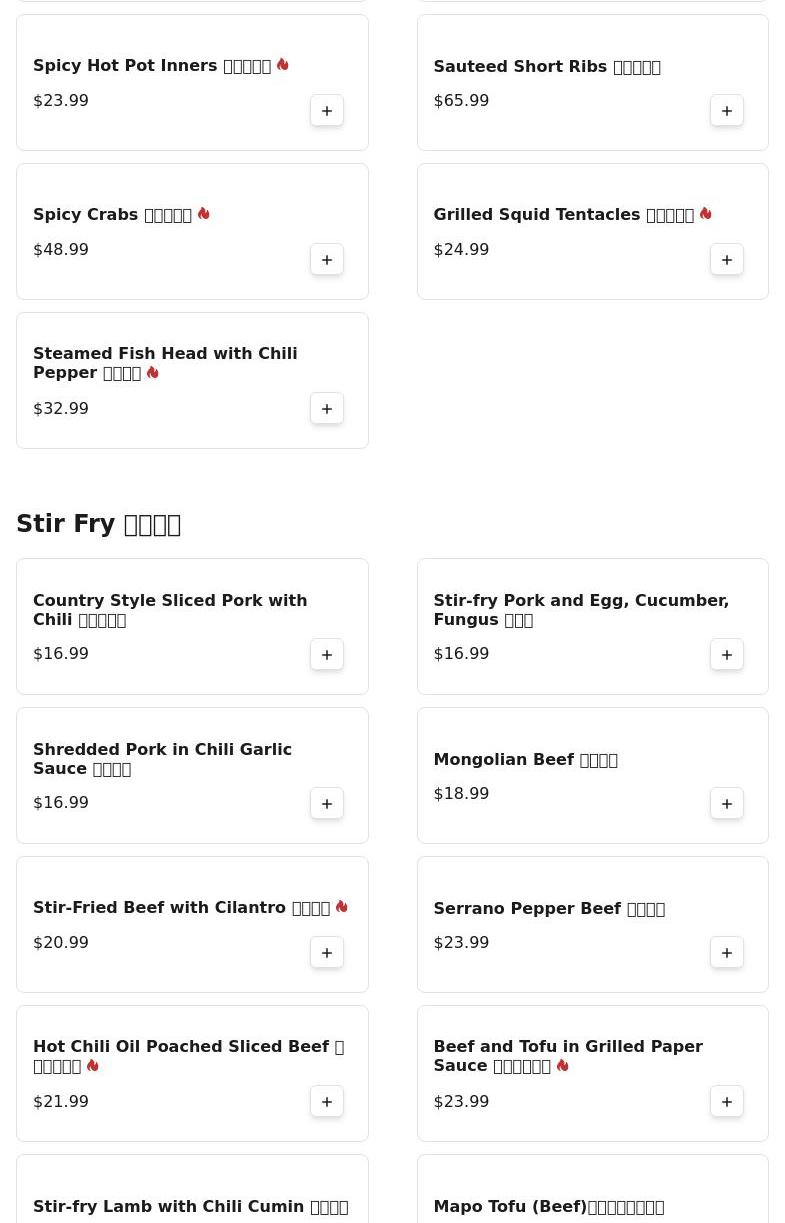Open Spicy Crabs dish title
This screenshot has height=1223, width=785.
point(112,215)
